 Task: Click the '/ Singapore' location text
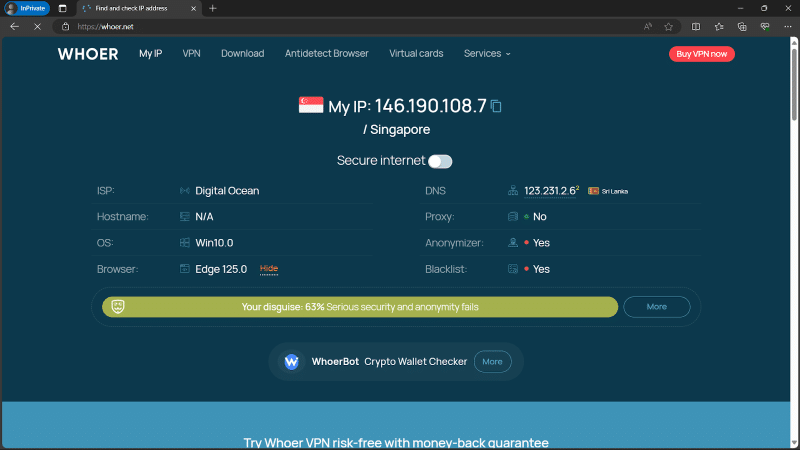[x=396, y=130]
